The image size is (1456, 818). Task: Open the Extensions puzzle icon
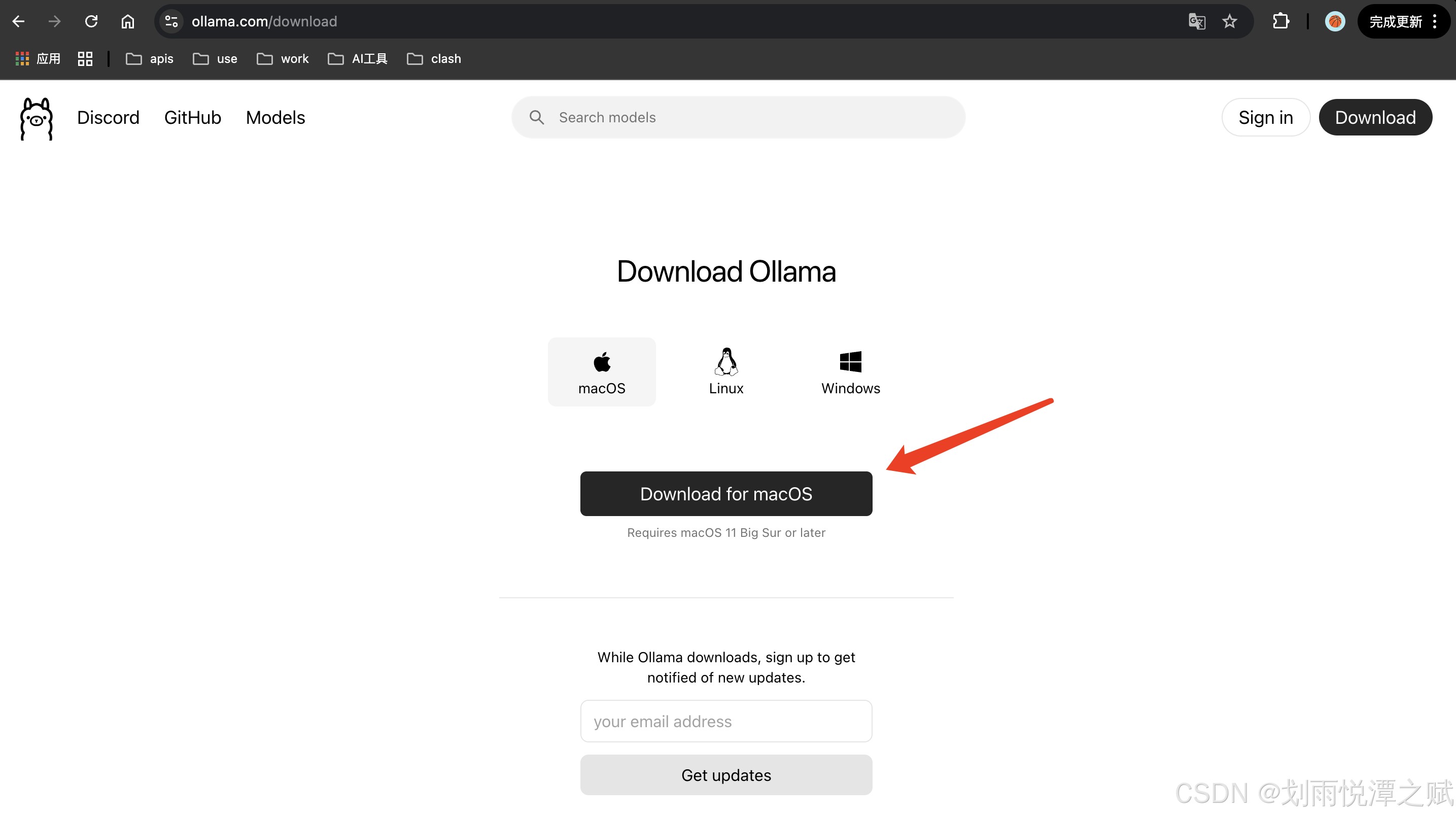point(1280,21)
